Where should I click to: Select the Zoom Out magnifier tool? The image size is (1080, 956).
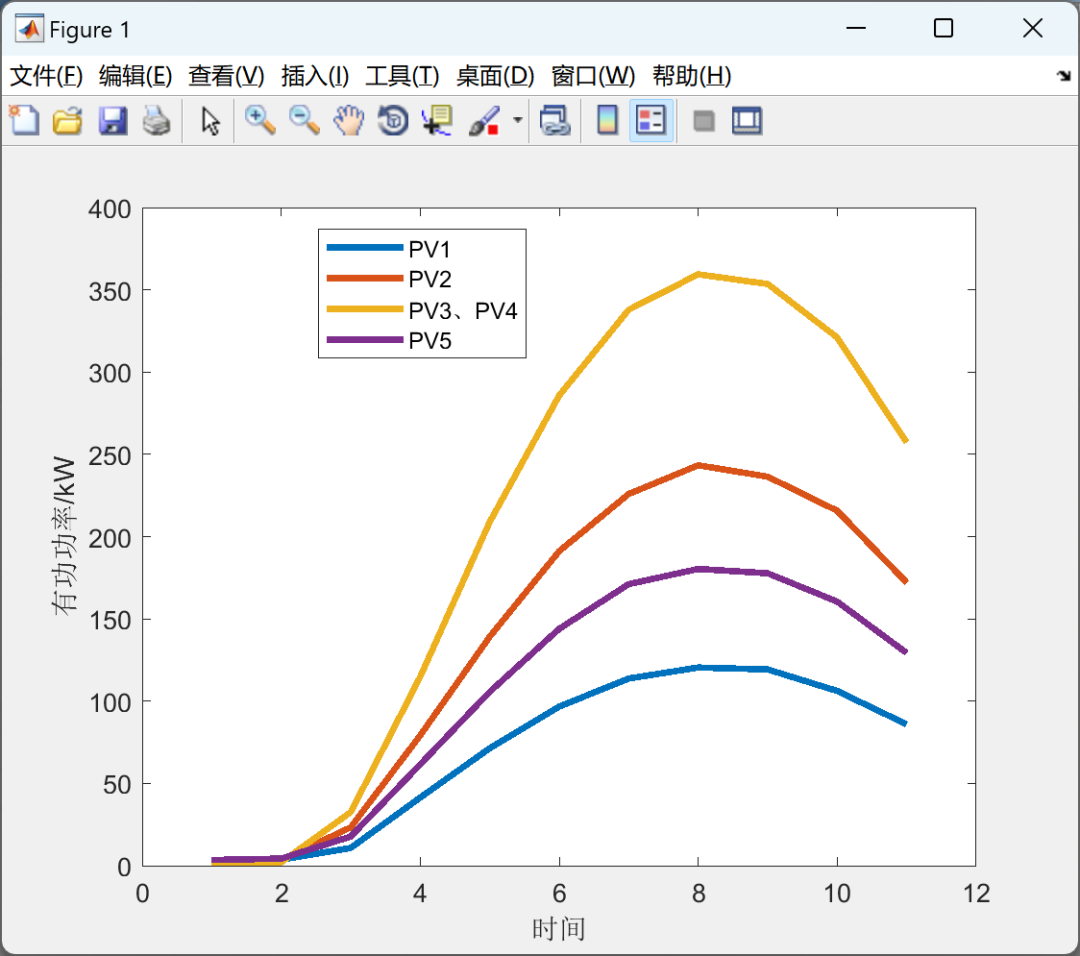pyautogui.click(x=304, y=121)
